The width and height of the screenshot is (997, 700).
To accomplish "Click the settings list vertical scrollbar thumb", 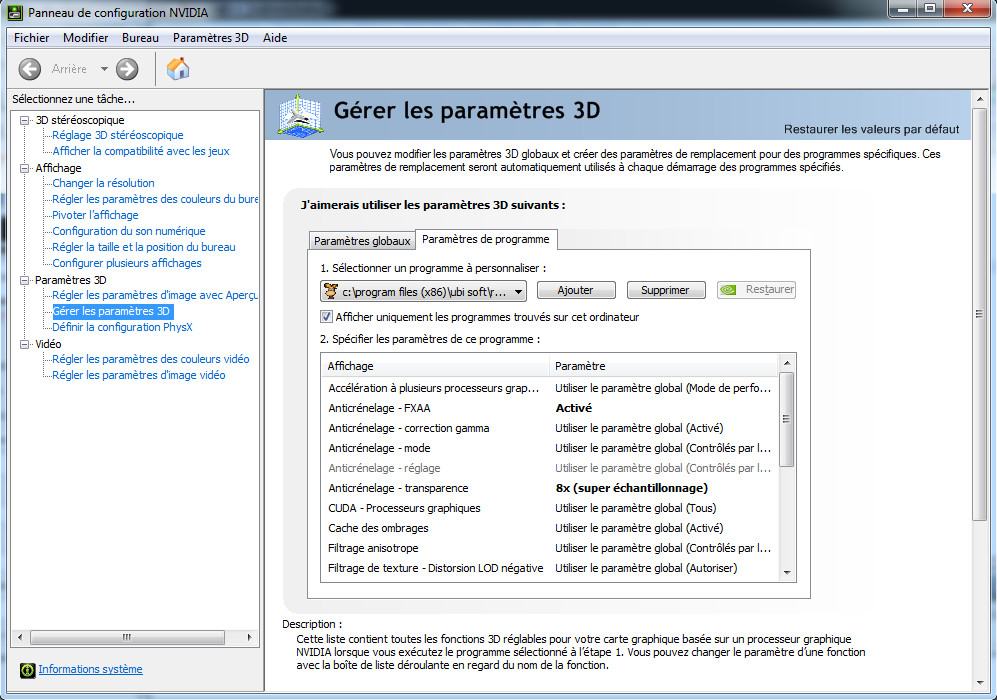I will 787,419.
